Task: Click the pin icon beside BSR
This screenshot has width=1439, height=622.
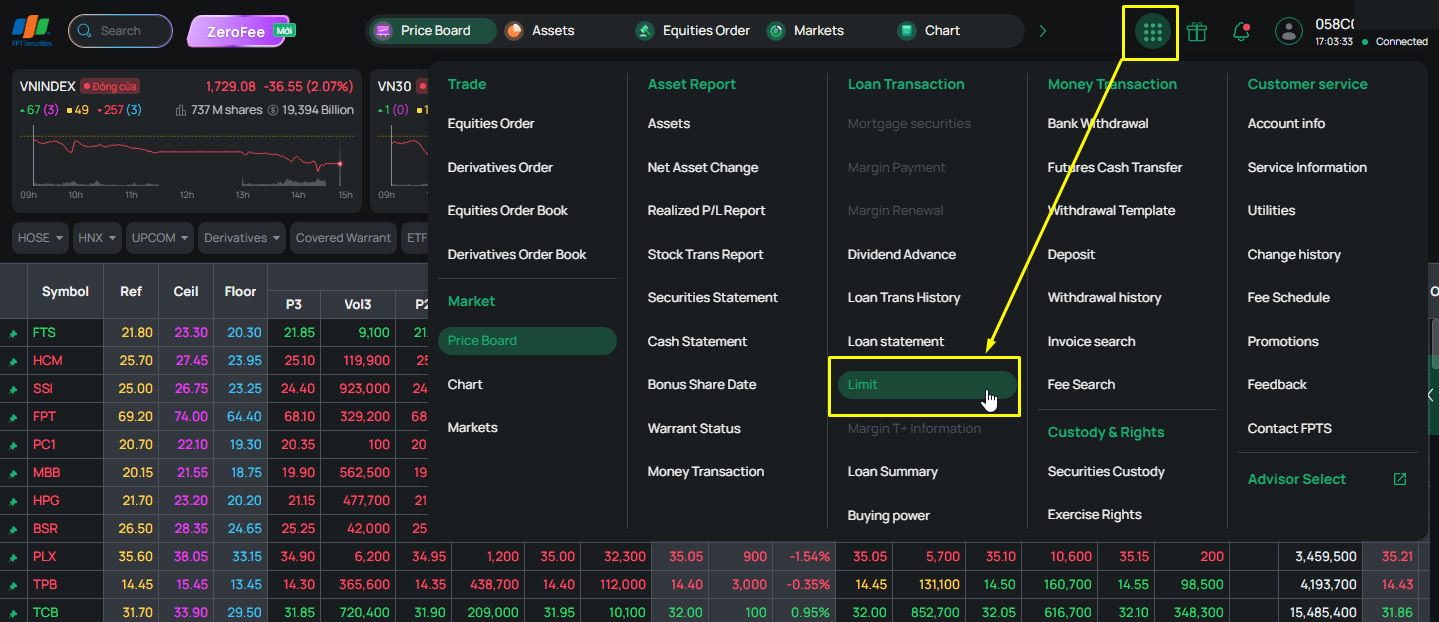Action: 14,529
